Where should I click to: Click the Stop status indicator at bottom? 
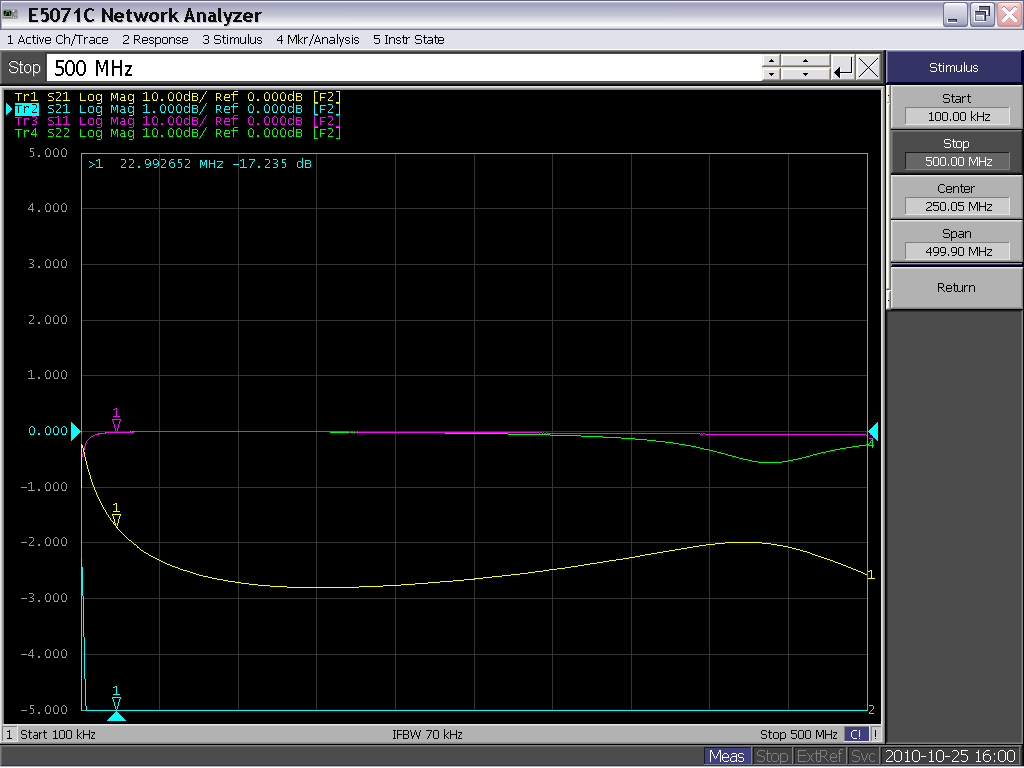tap(771, 756)
